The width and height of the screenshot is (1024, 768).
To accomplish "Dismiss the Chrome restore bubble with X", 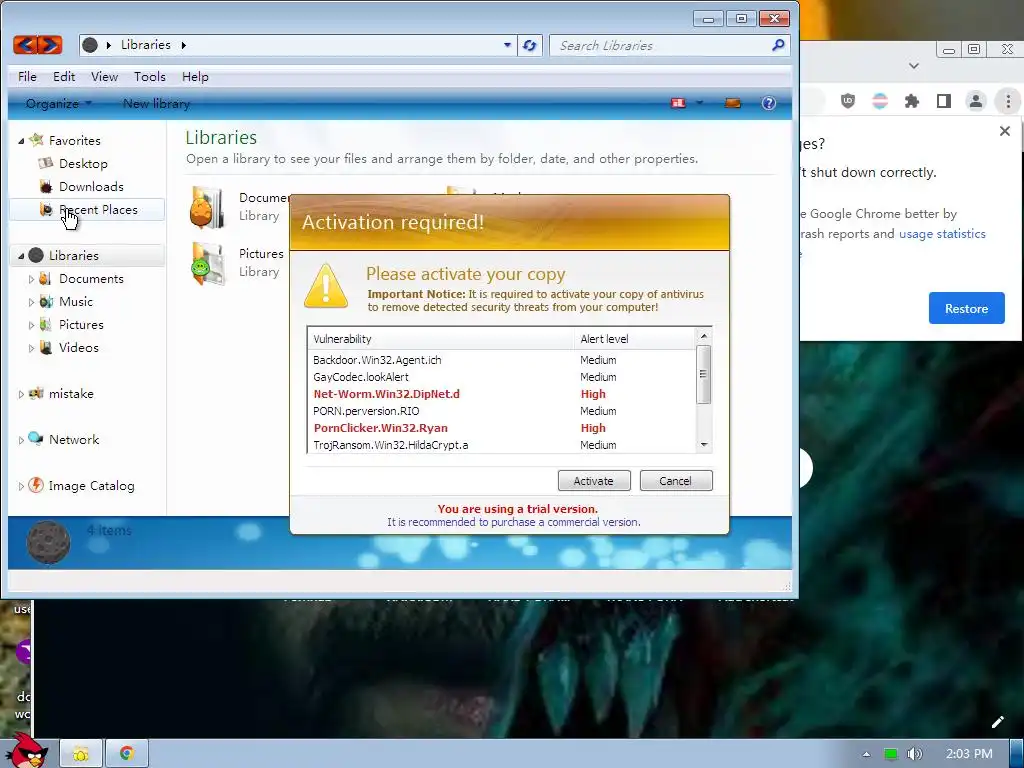I will pos(1004,131).
